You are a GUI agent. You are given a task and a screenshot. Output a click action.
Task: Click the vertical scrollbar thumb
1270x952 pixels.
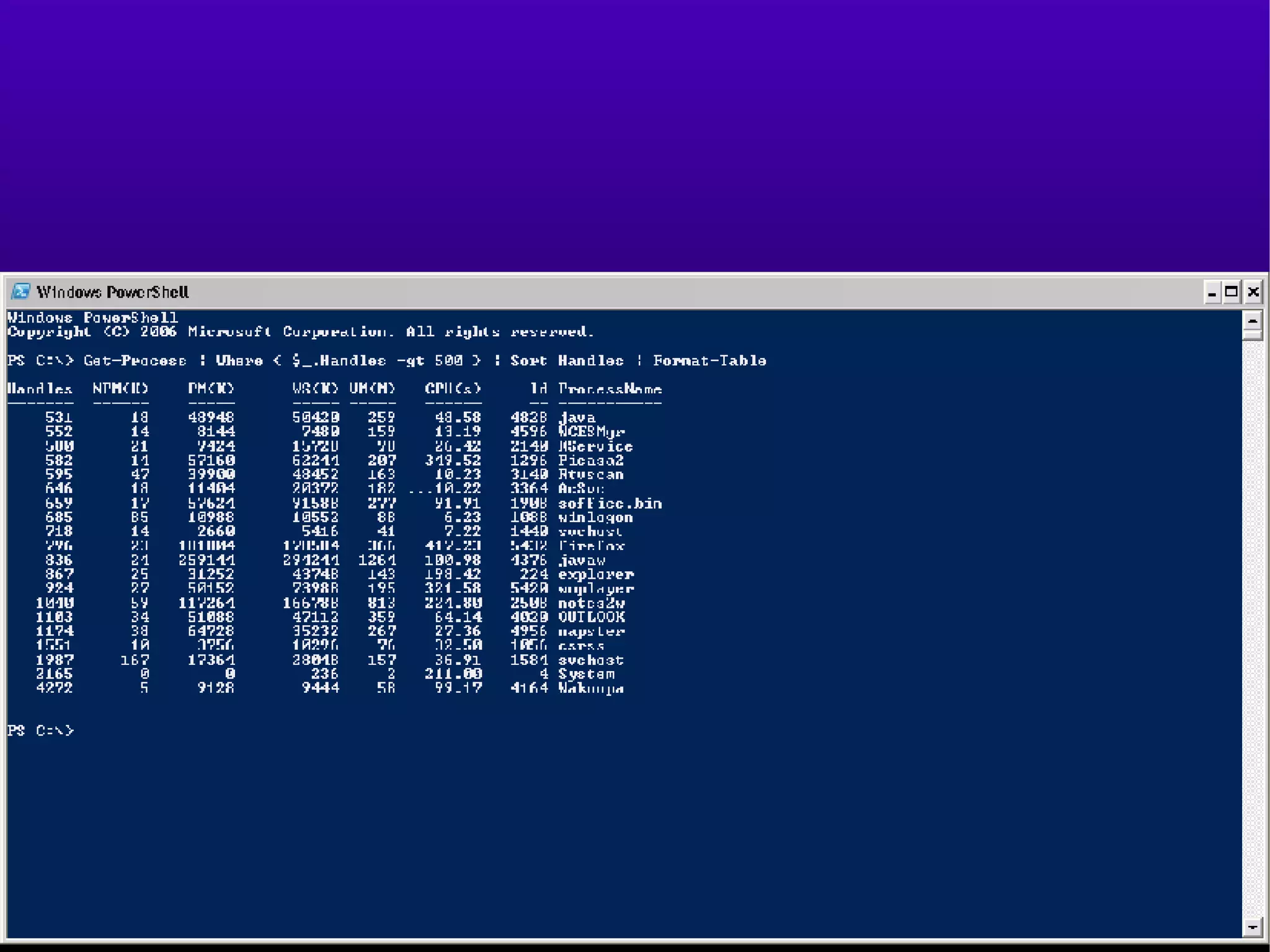coord(1252,335)
